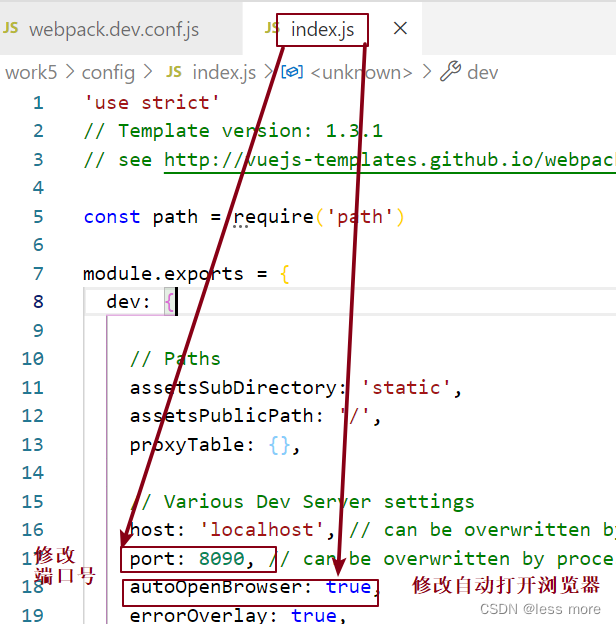The width and height of the screenshot is (616, 624).
Task: Click the wrench icon beside dev
Action: point(450,72)
